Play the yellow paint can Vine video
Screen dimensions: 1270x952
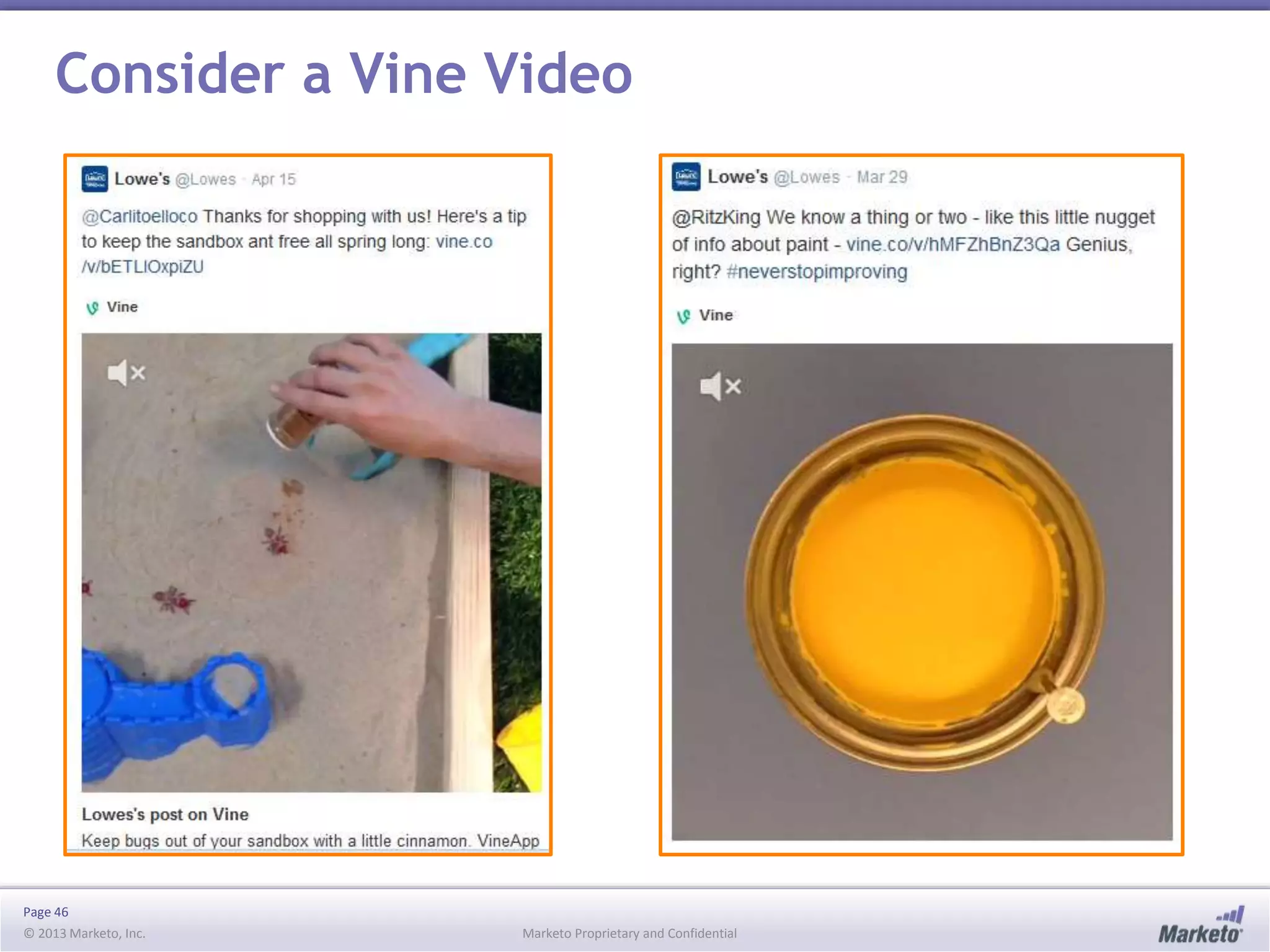[922, 592]
